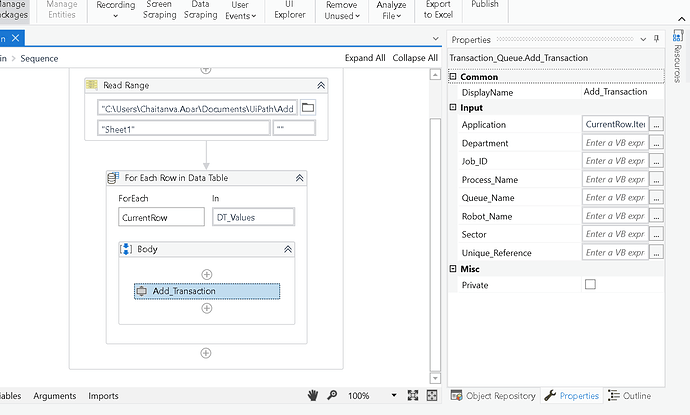The height and width of the screenshot is (415, 690).
Task: Close the open workflow tab
Action: click(15, 38)
